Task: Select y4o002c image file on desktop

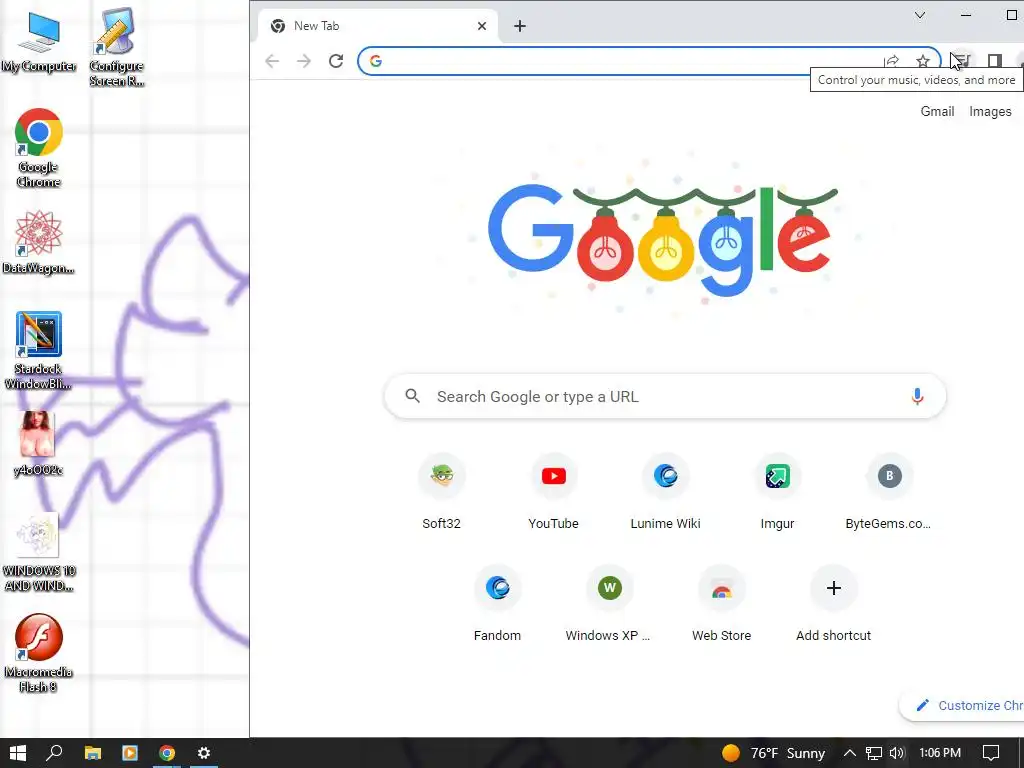Action: pos(39,444)
